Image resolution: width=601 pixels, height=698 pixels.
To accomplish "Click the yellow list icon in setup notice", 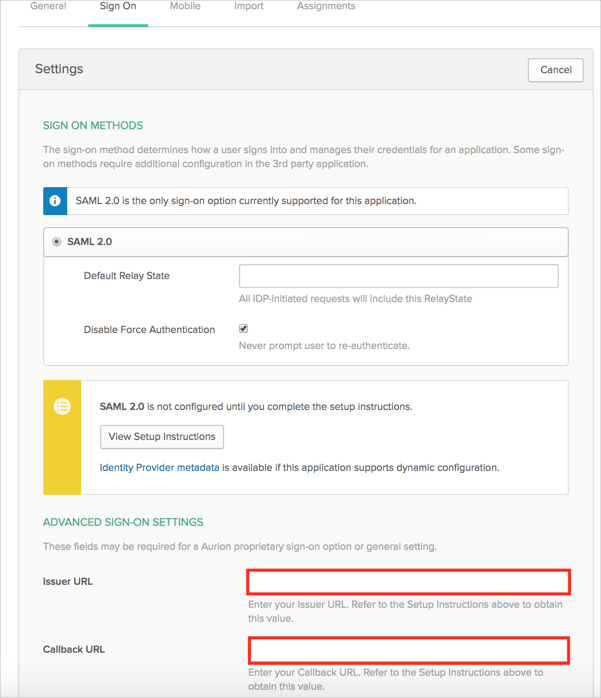I will pyautogui.click(x=62, y=407).
